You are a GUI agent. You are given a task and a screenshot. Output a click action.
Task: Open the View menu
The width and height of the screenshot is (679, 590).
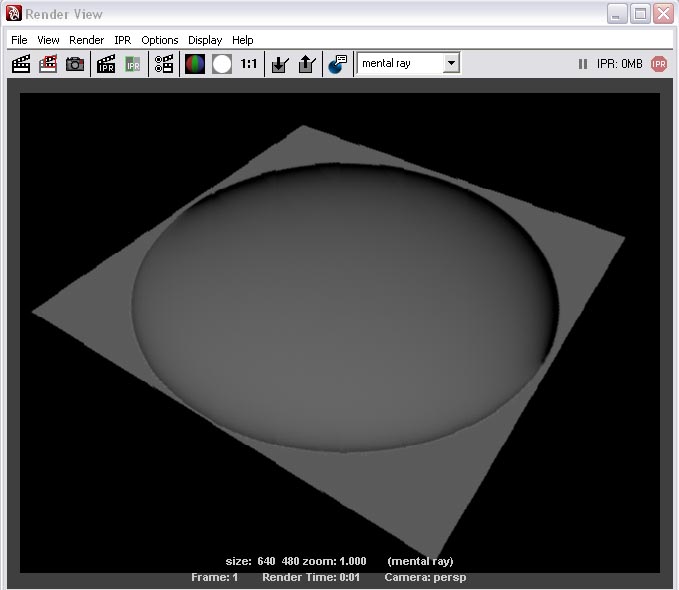[48, 40]
